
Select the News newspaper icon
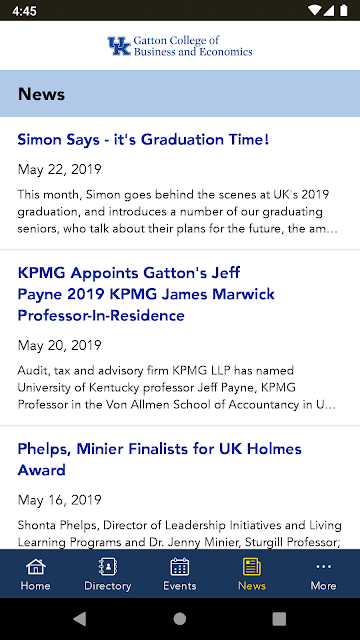click(252, 567)
